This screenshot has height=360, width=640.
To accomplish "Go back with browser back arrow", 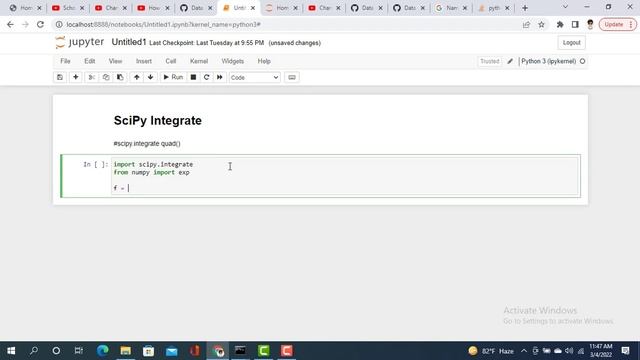I will [10, 24].
